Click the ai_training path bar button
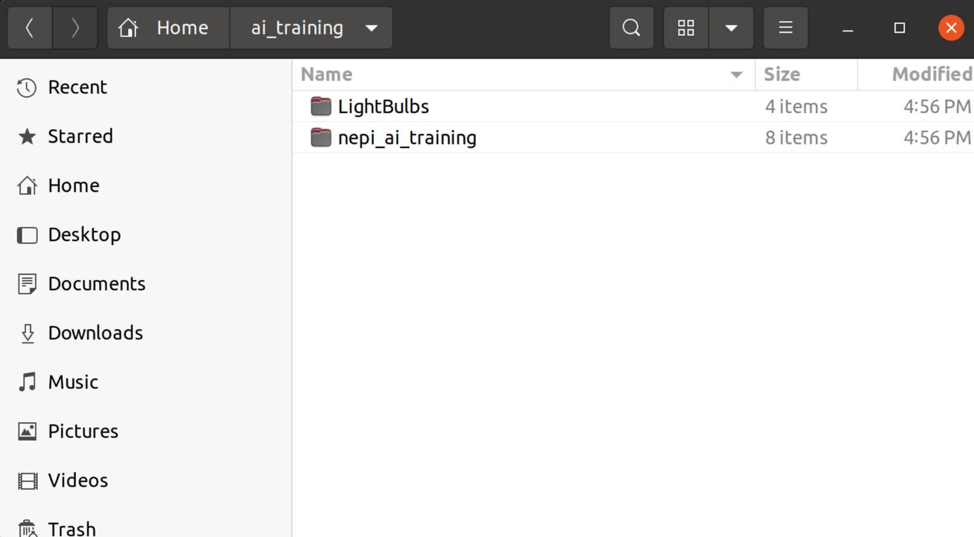The height and width of the screenshot is (537, 974). [x=297, y=28]
